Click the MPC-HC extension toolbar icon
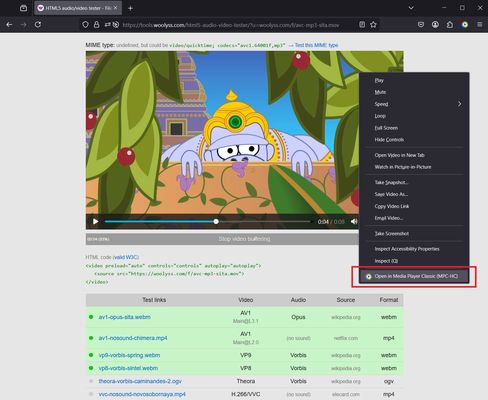The width and height of the screenshot is (488, 400). pos(465,24)
